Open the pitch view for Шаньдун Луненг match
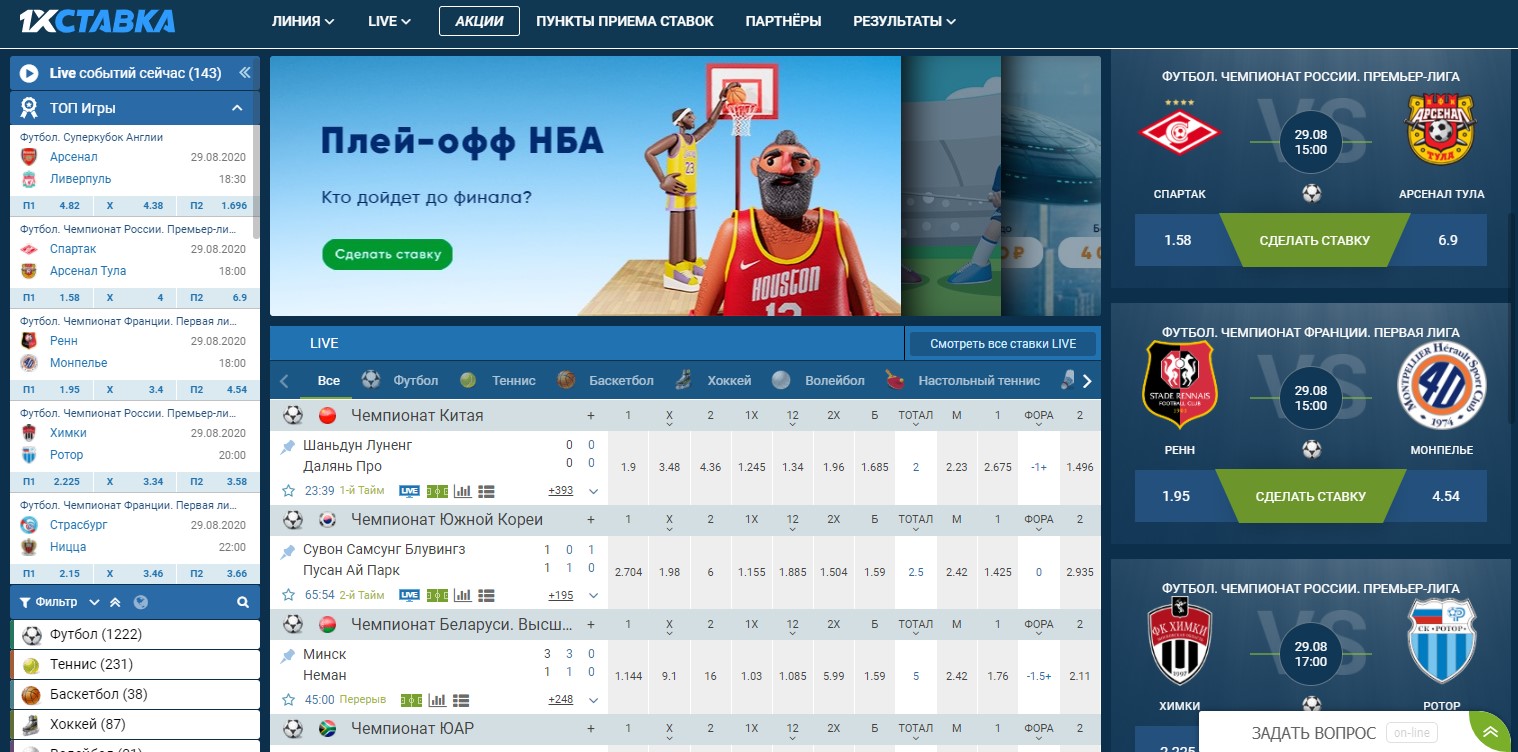Screen dimensions: 1518x752 (x=437, y=491)
